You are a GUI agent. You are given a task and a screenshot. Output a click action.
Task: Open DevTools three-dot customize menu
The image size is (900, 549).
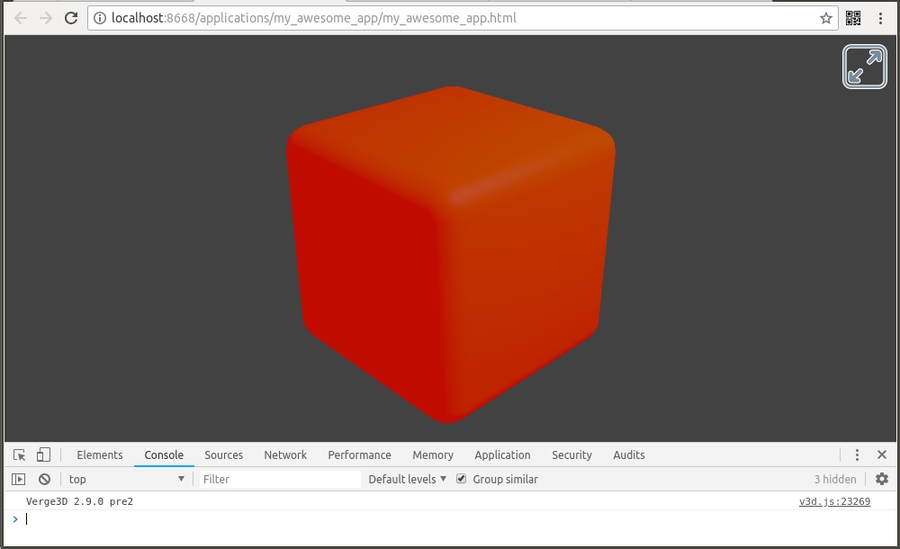pyautogui.click(x=857, y=455)
